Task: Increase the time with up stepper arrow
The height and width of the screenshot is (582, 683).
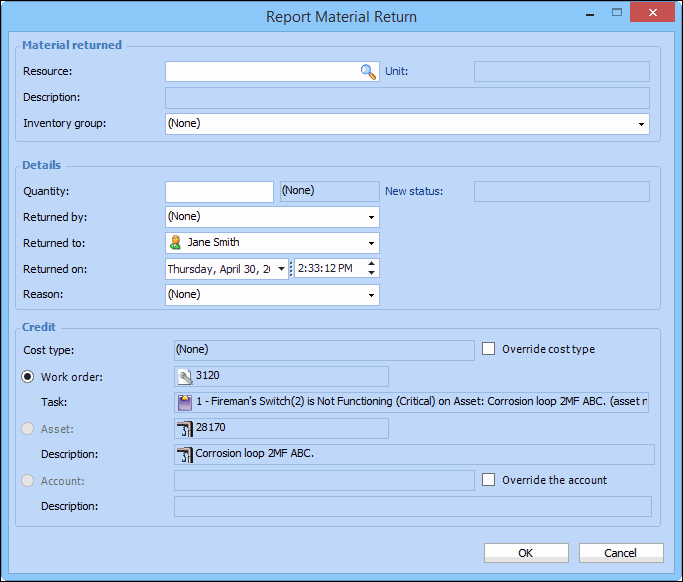Action: 372,264
